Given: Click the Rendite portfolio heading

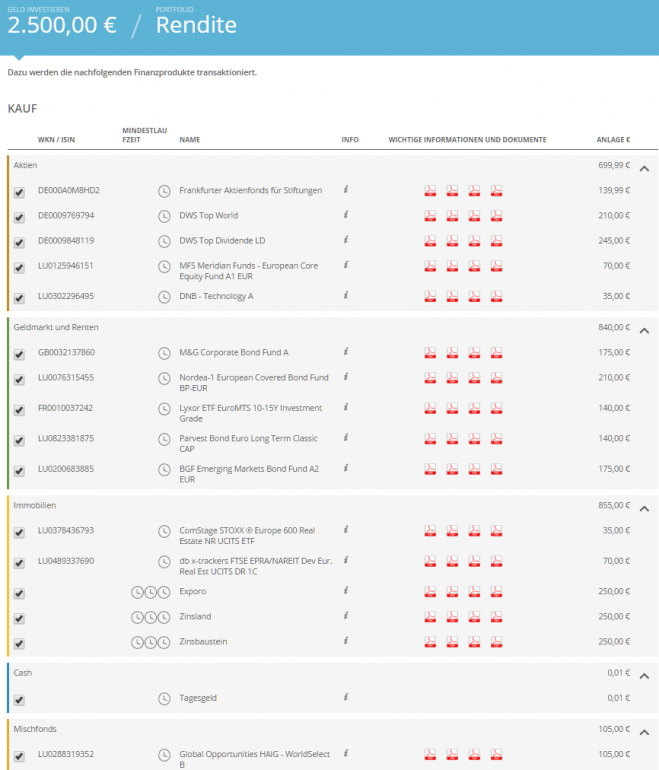Looking at the screenshot, I should click(x=196, y=25).
